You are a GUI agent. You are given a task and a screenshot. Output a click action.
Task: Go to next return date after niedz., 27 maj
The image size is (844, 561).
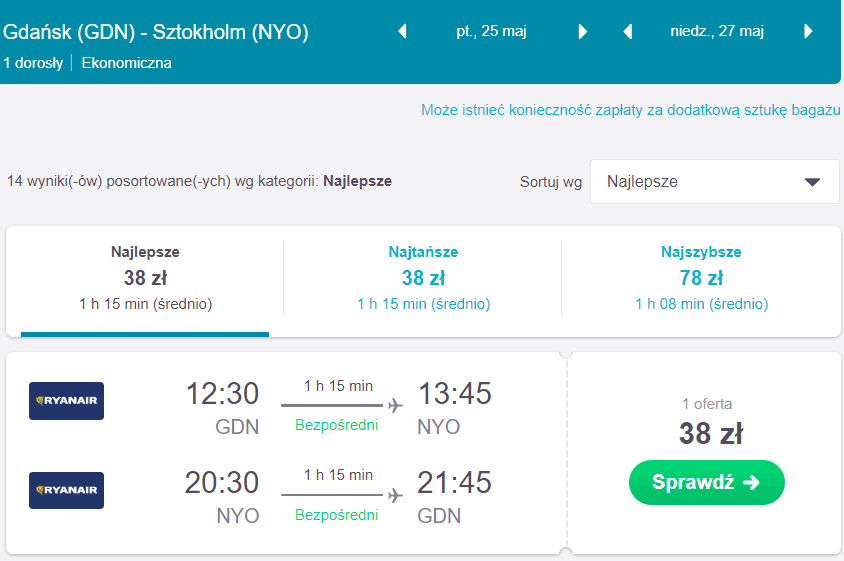pos(808,31)
